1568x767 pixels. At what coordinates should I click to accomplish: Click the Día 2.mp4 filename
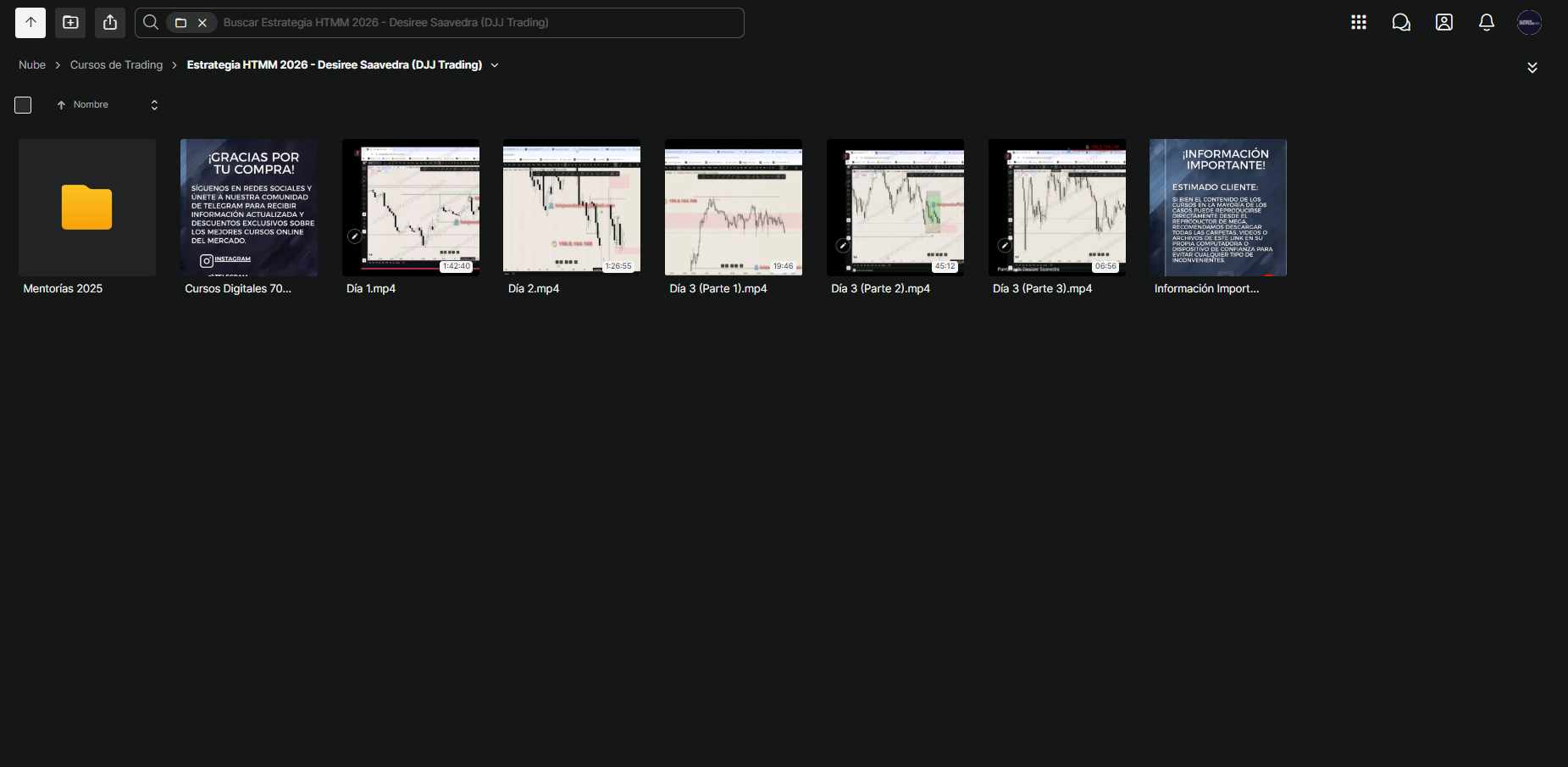pyautogui.click(x=534, y=289)
